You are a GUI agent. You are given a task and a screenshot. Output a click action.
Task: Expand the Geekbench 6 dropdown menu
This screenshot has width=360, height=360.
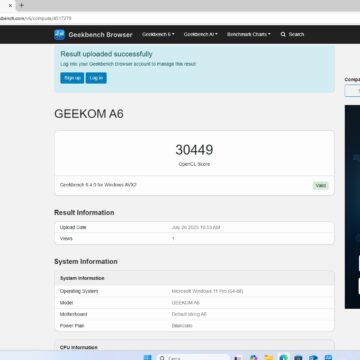coord(158,34)
